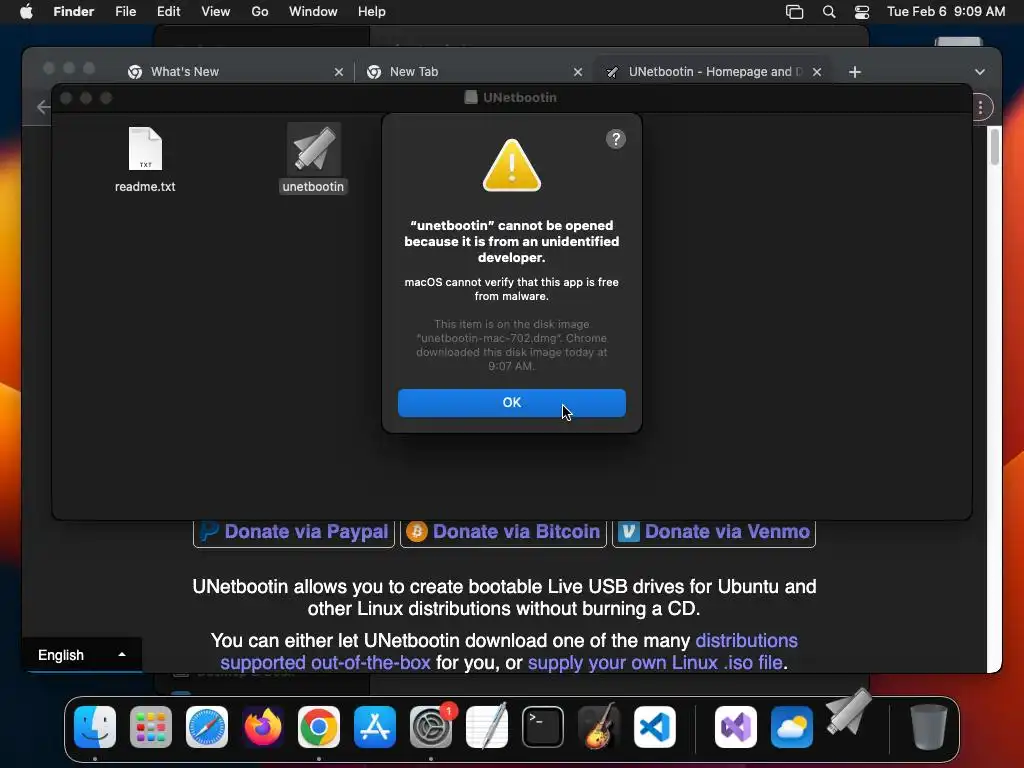Select the unetbootin app icon

point(313,150)
